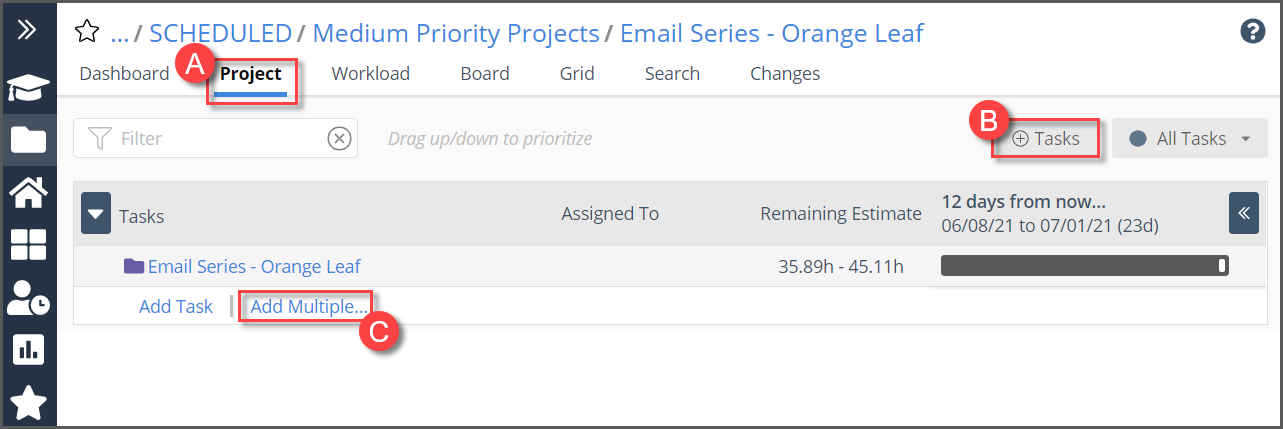Click the plus Tasks button

1046,139
